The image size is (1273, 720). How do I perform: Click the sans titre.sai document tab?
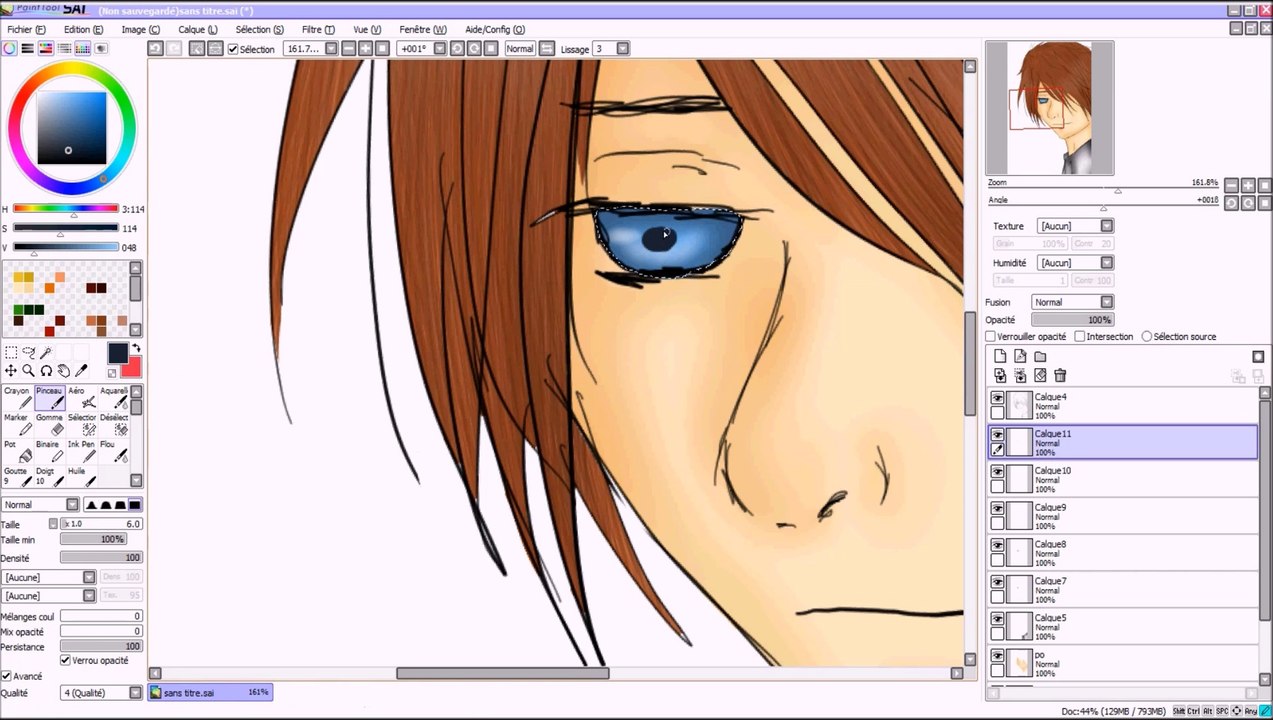tap(210, 692)
